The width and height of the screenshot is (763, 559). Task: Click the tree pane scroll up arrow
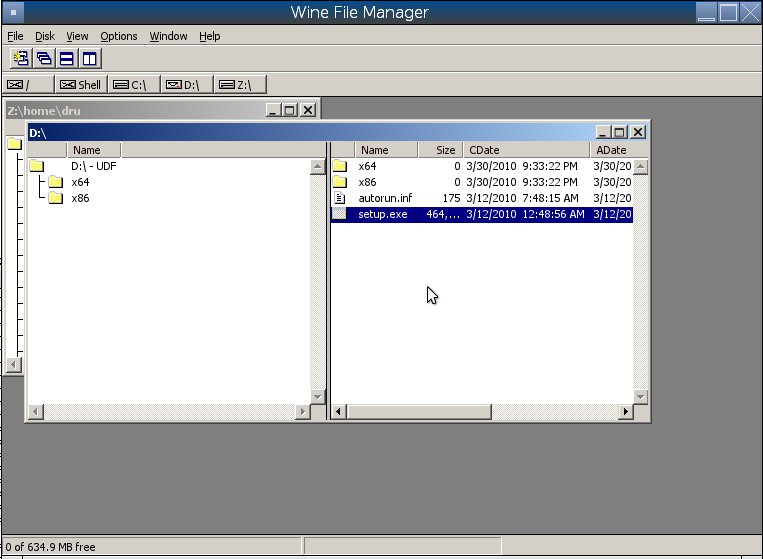(317, 167)
